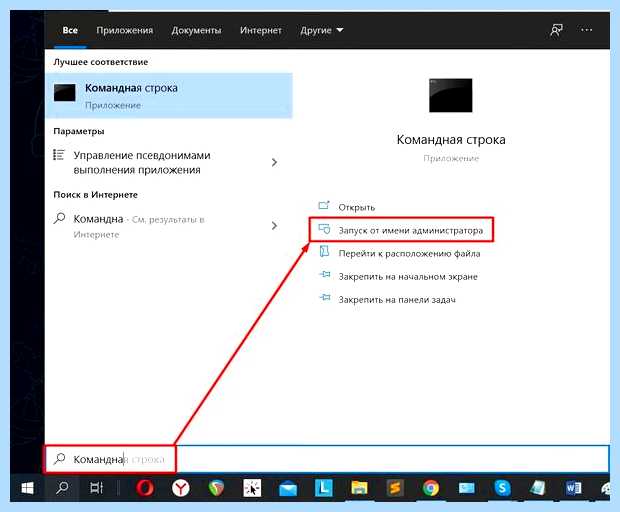Image resolution: width=620 pixels, height=512 pixels.
Task: Open Управление псевдонимами выполнения приложения setting
Action: pos(169,162)
